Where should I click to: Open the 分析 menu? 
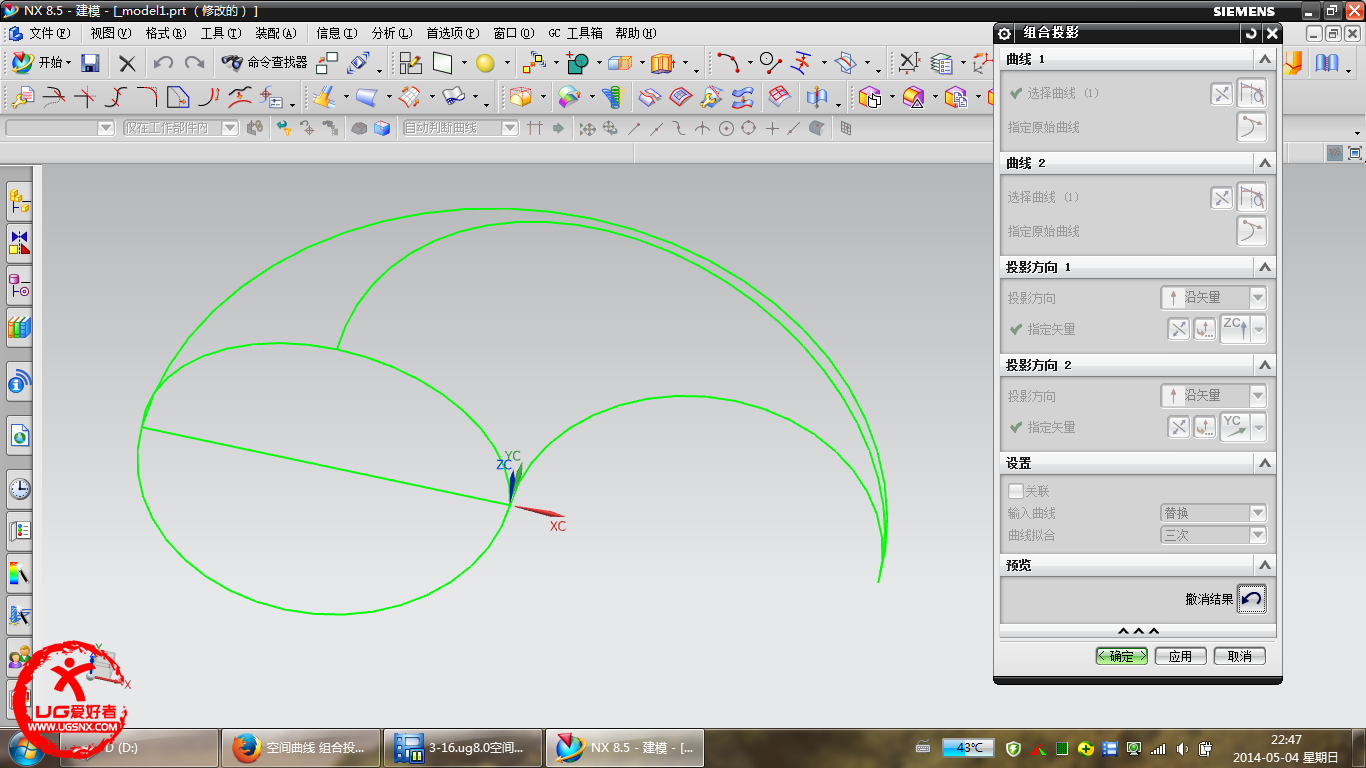391,33
